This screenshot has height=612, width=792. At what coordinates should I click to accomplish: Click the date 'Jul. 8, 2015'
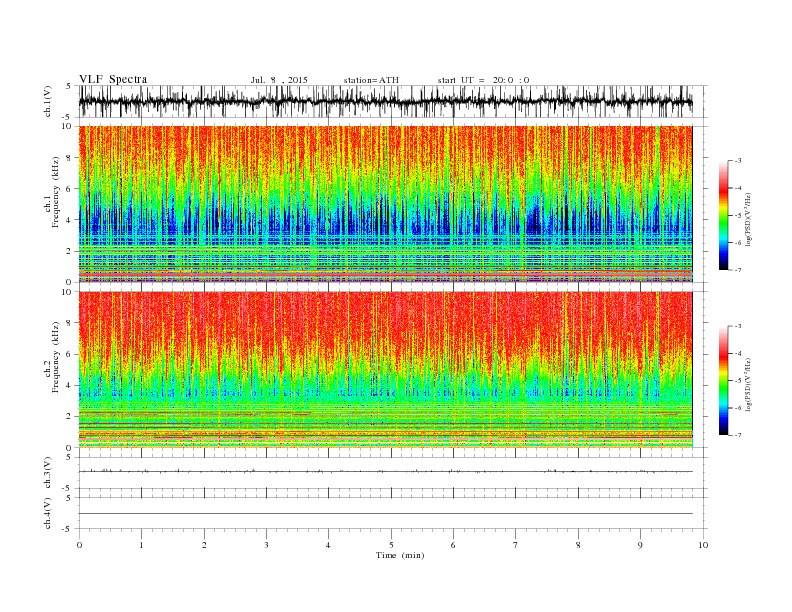click(x=279, y=80)
